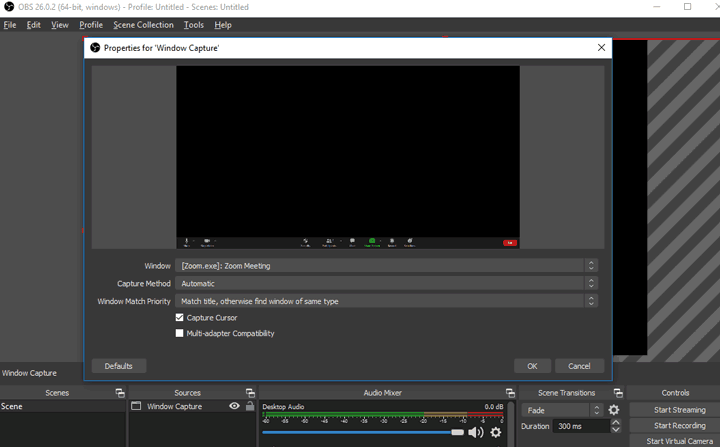Open the Scene Collection menu
This screenshot has width=720, height=447.
(143, 25)
